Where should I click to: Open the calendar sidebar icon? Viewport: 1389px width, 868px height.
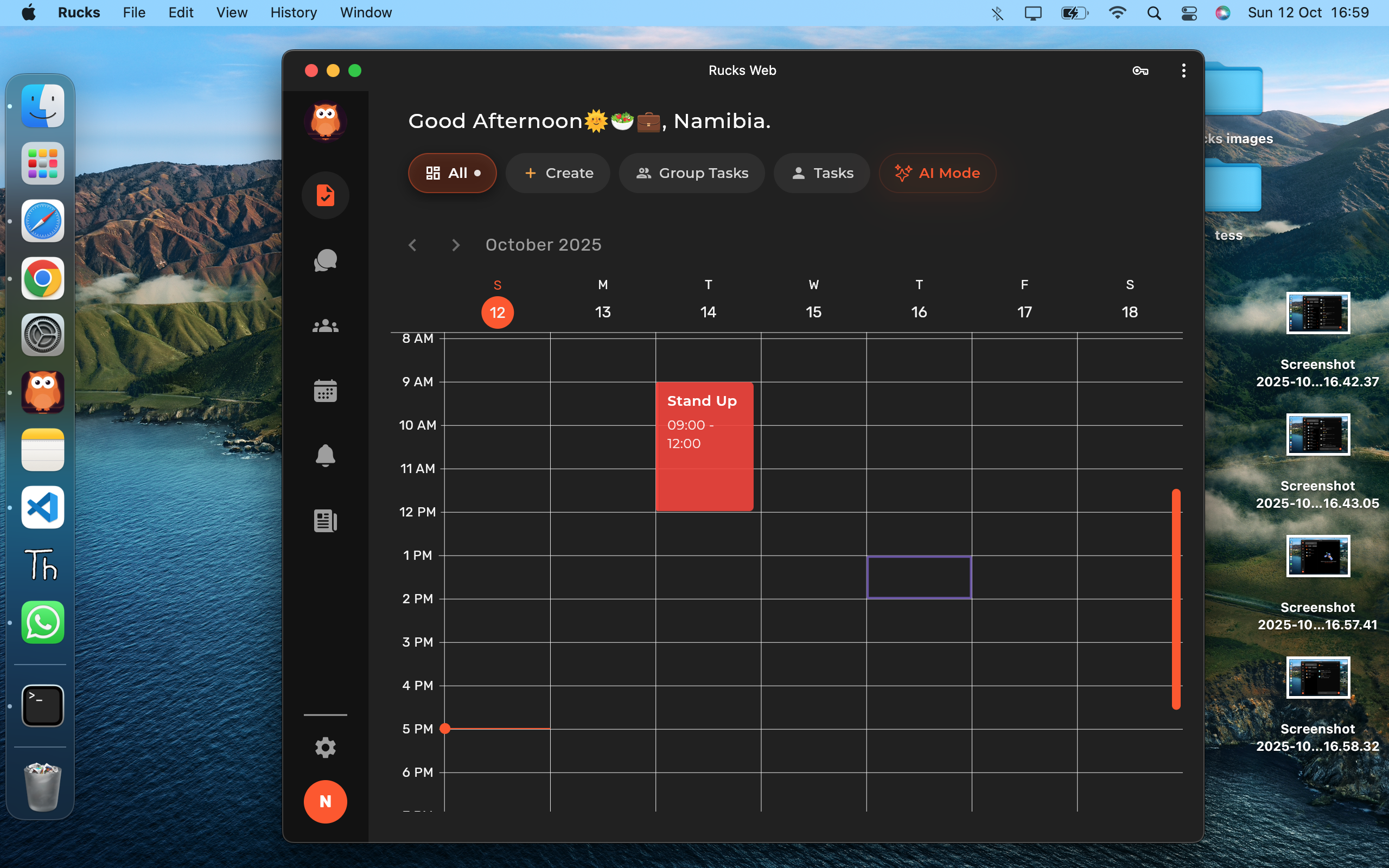(x=326, y=391)
